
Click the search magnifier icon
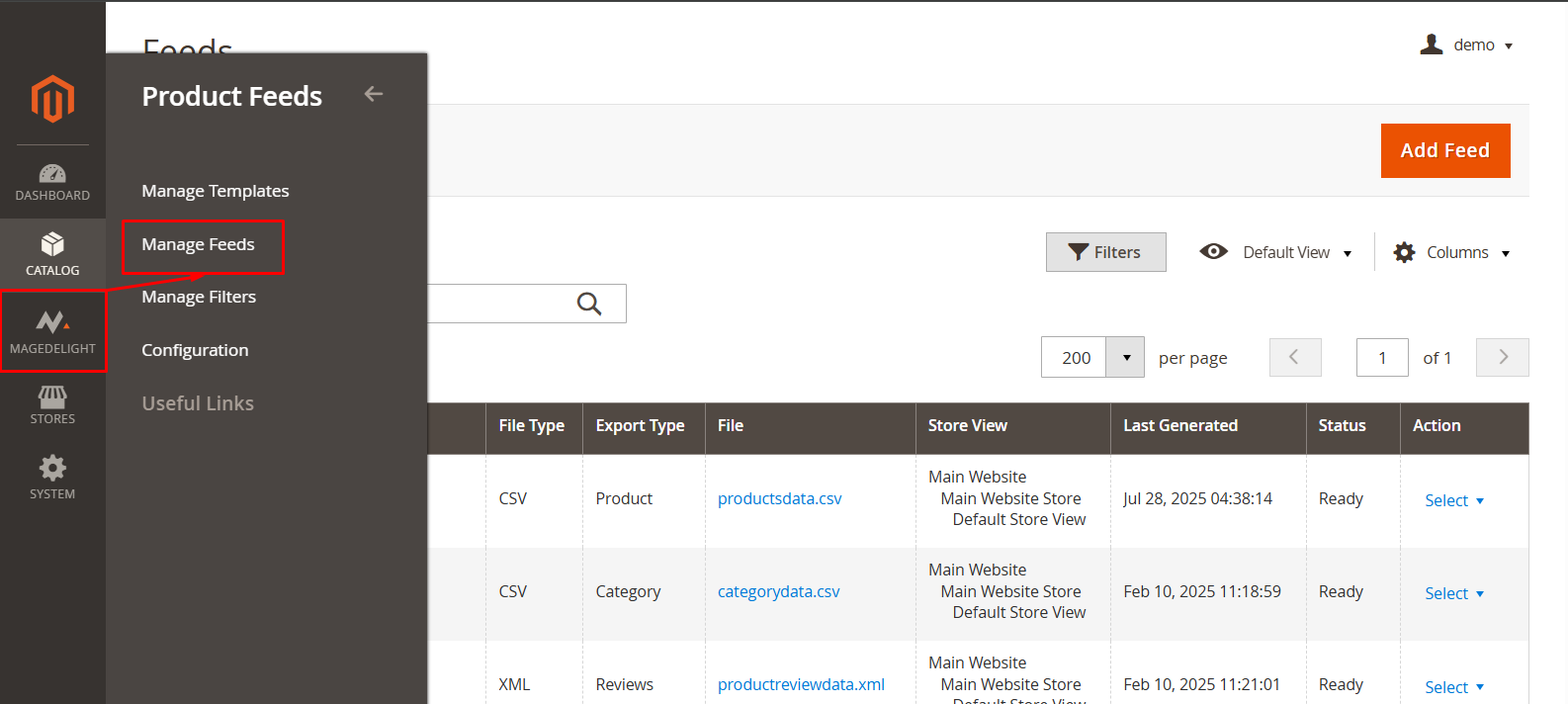coord(589,304)
